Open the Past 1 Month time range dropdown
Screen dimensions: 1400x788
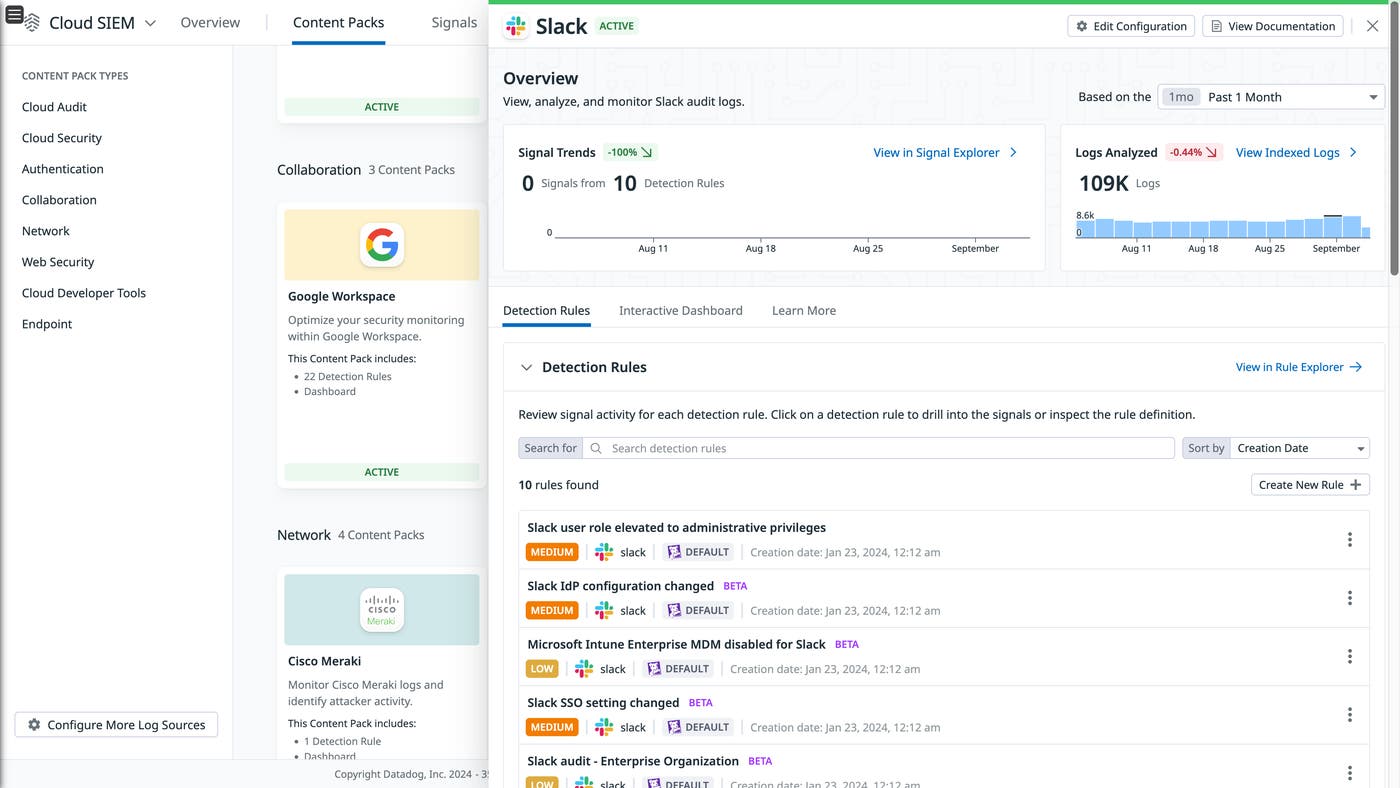point(1271,97)
